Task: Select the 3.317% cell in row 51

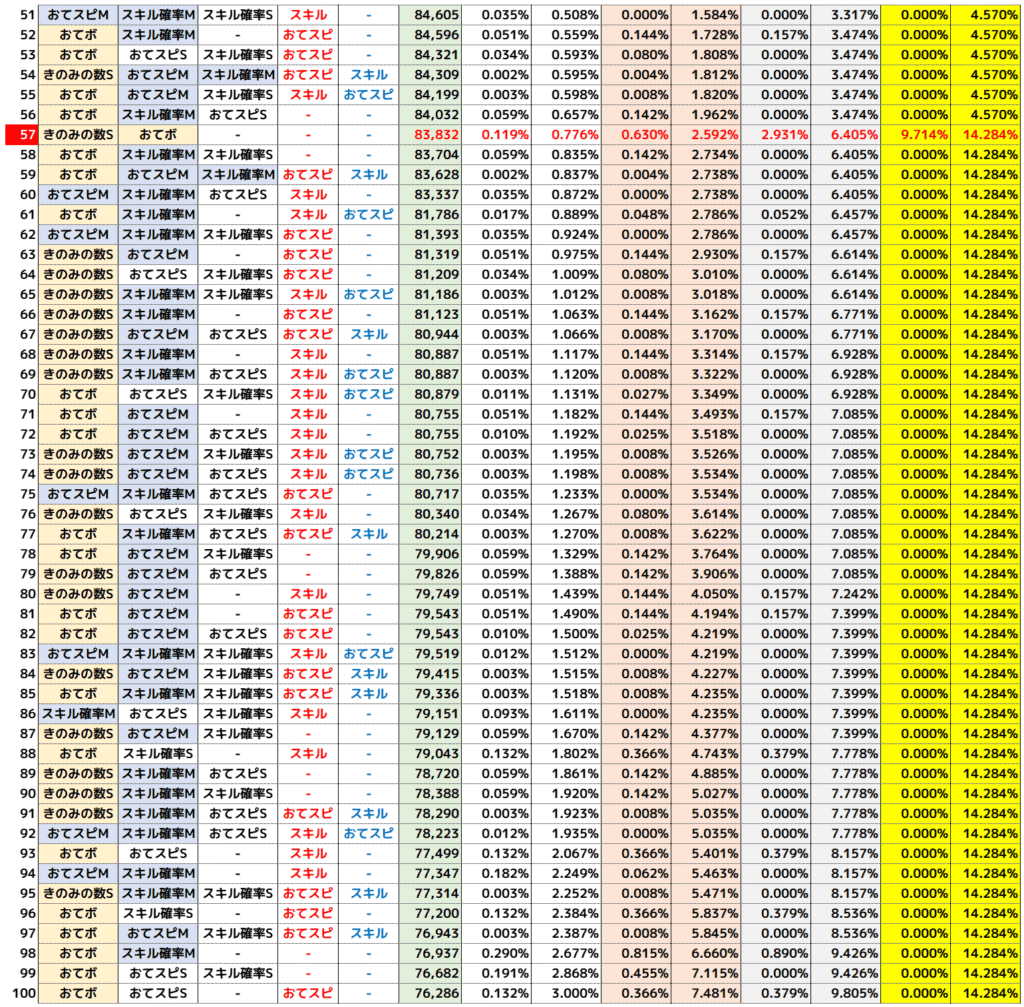Action: (846, 14)
